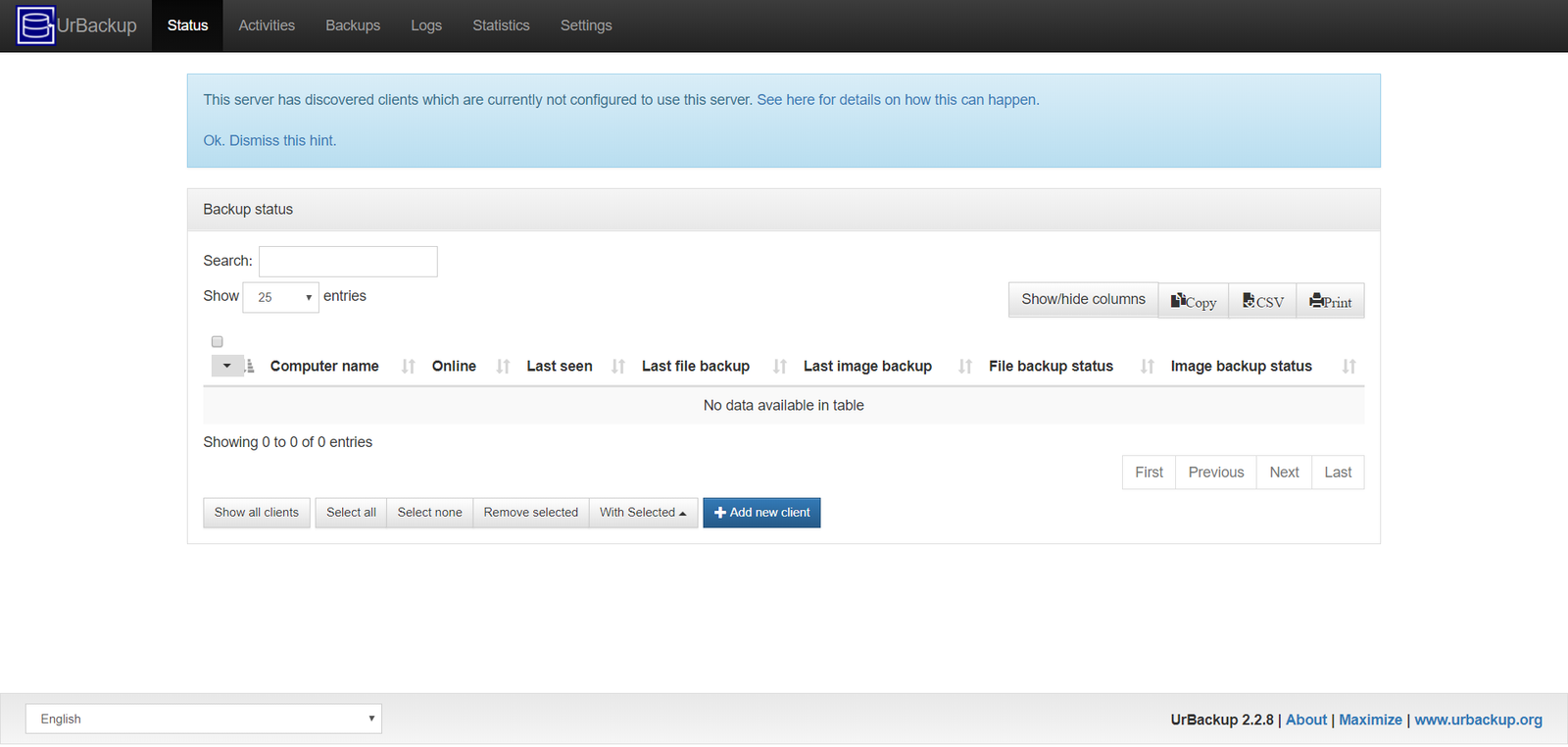Open the Show entries count dropdown
This screenshot has width=1568, height=747.
(x=280, y=297)
